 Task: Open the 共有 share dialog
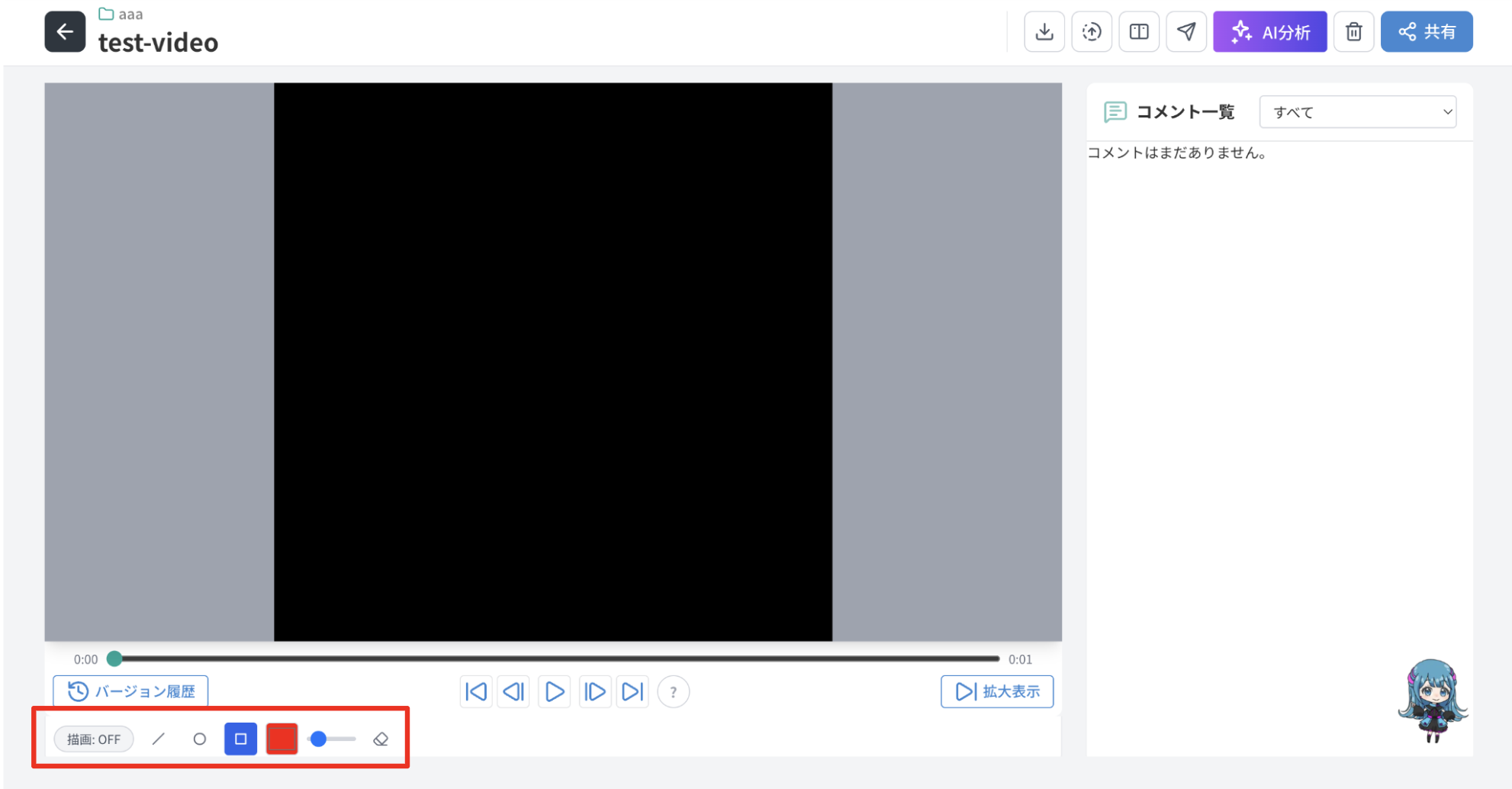click(1427, 31)
